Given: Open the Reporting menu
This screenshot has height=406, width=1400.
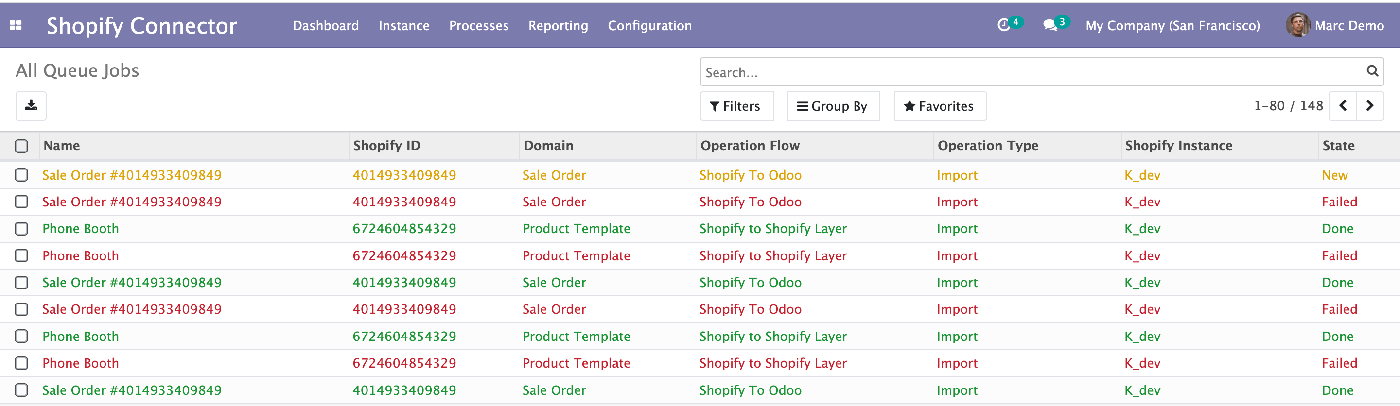Looking at the screenshot, I should pos(558,26).
